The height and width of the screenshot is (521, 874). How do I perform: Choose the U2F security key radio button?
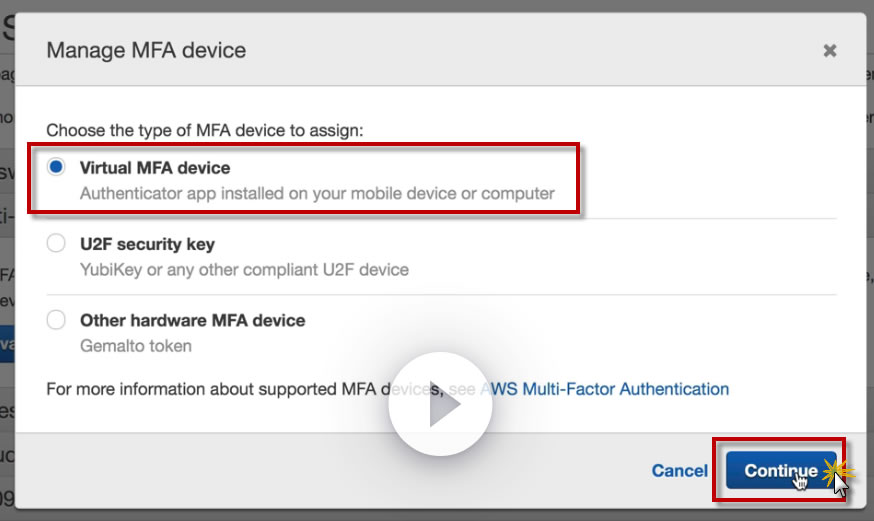(57, 244)
